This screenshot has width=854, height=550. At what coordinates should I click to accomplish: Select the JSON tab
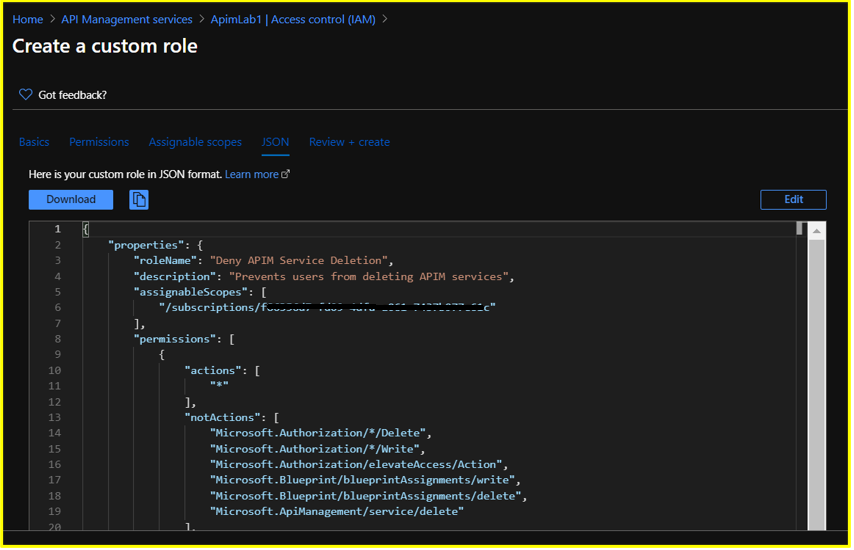tap(275, 142)
